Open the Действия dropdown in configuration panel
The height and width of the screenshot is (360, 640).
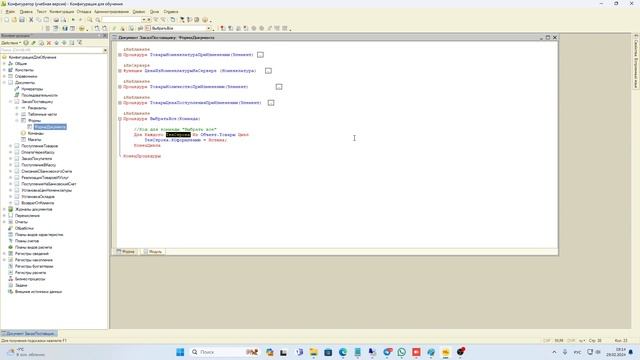pyautogui.click(x=11, y=43)
